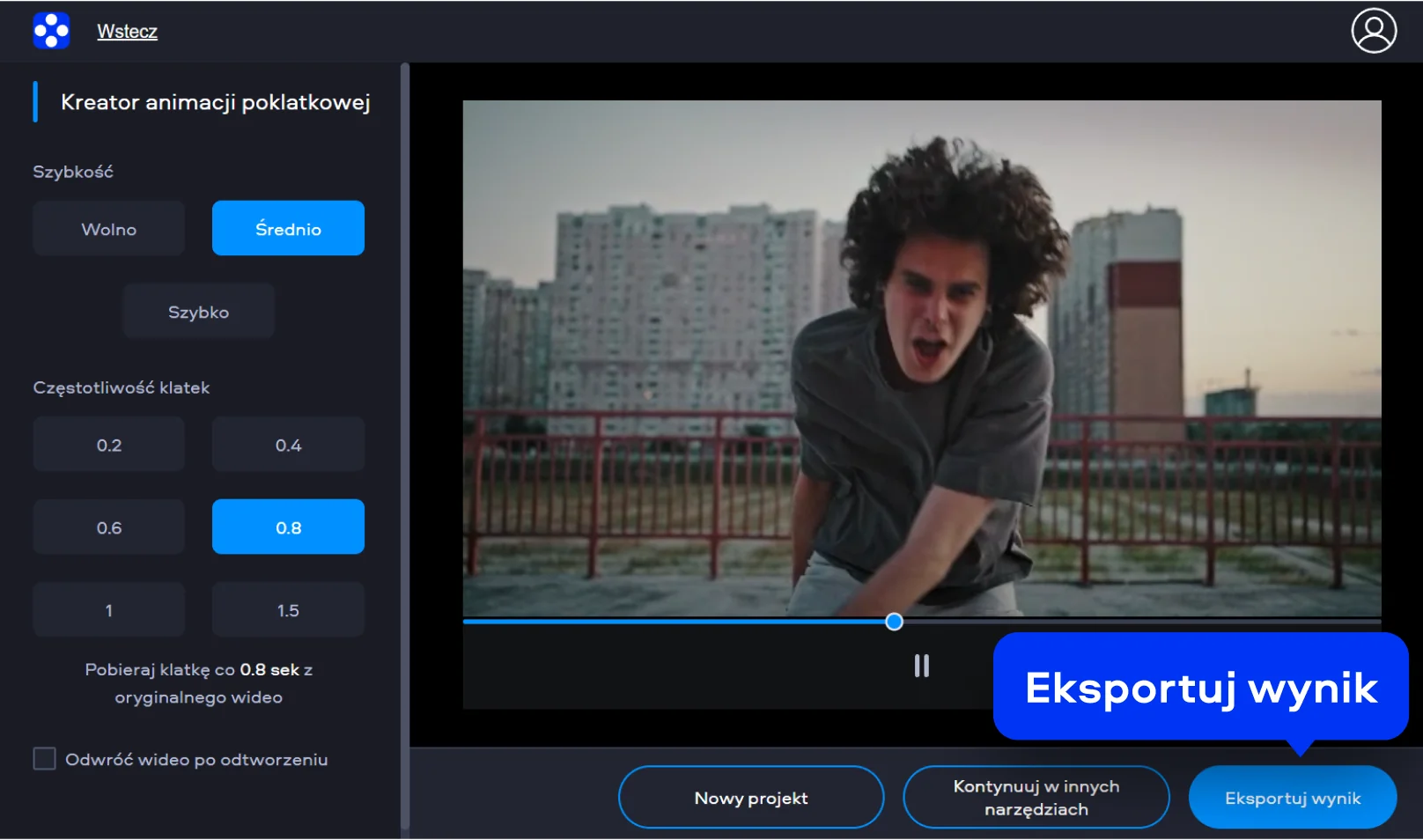Screen dimensions: 1423x840
Task: Click the Szybkość section label
Action: click(x=73, y=172)
